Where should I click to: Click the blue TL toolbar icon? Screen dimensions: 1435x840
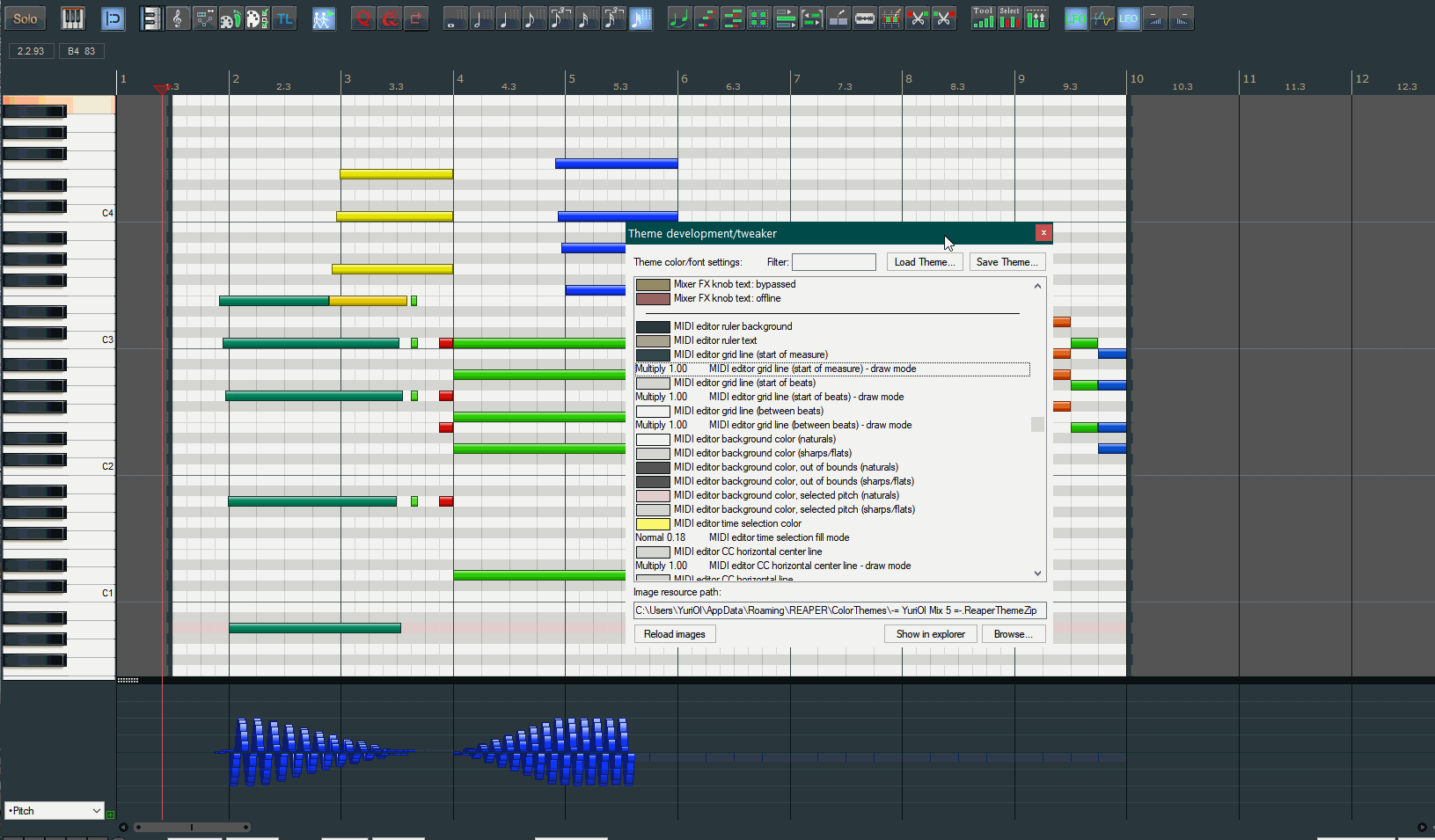click(284, 18)
